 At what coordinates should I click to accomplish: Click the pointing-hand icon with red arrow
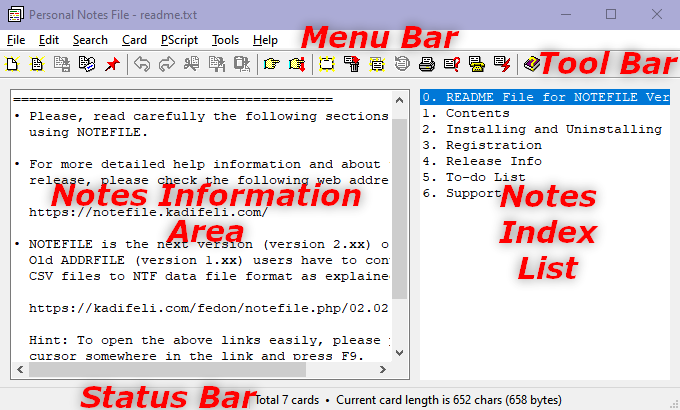coord(297,64)
